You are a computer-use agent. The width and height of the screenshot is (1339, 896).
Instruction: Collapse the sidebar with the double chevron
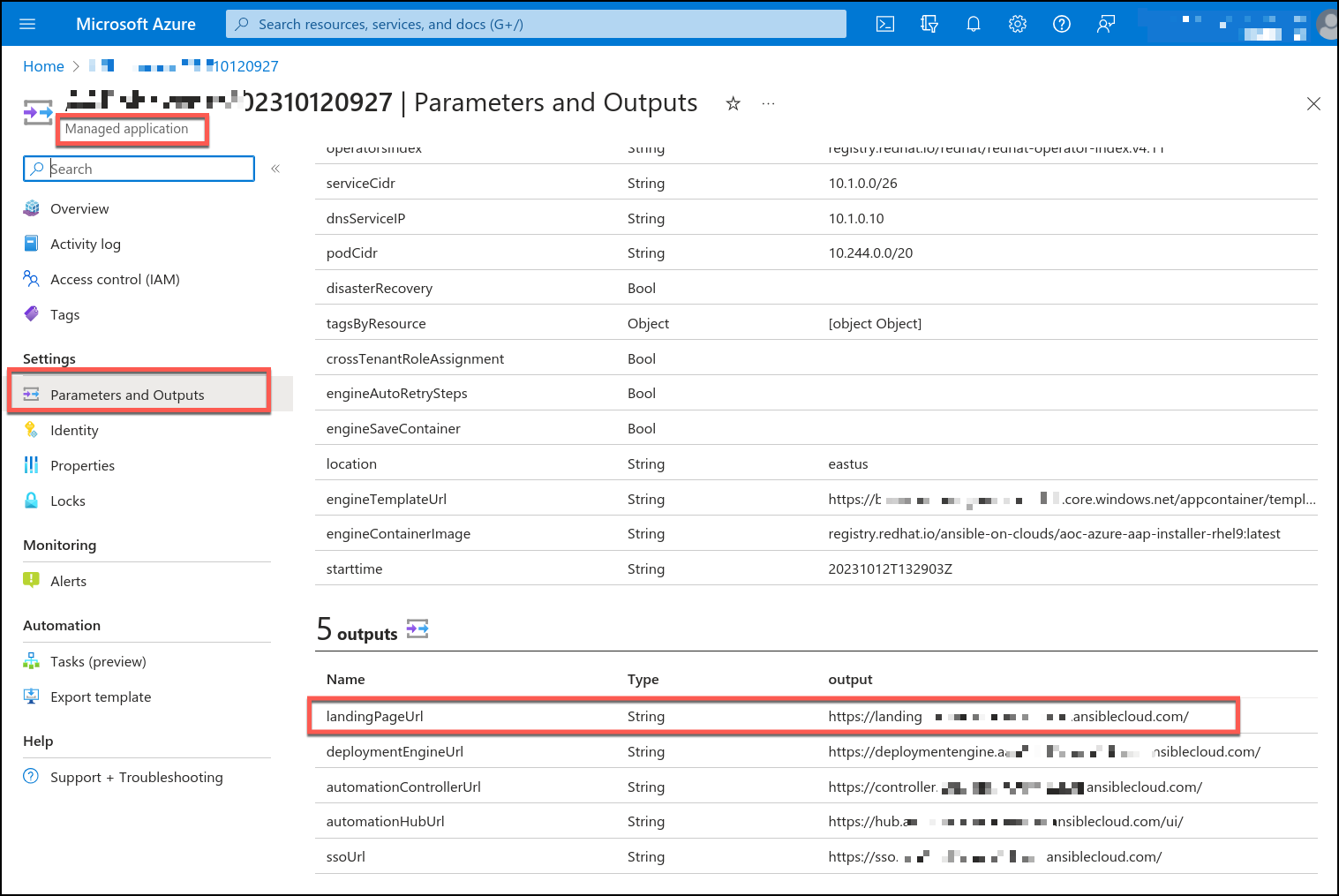coord(275,168)
